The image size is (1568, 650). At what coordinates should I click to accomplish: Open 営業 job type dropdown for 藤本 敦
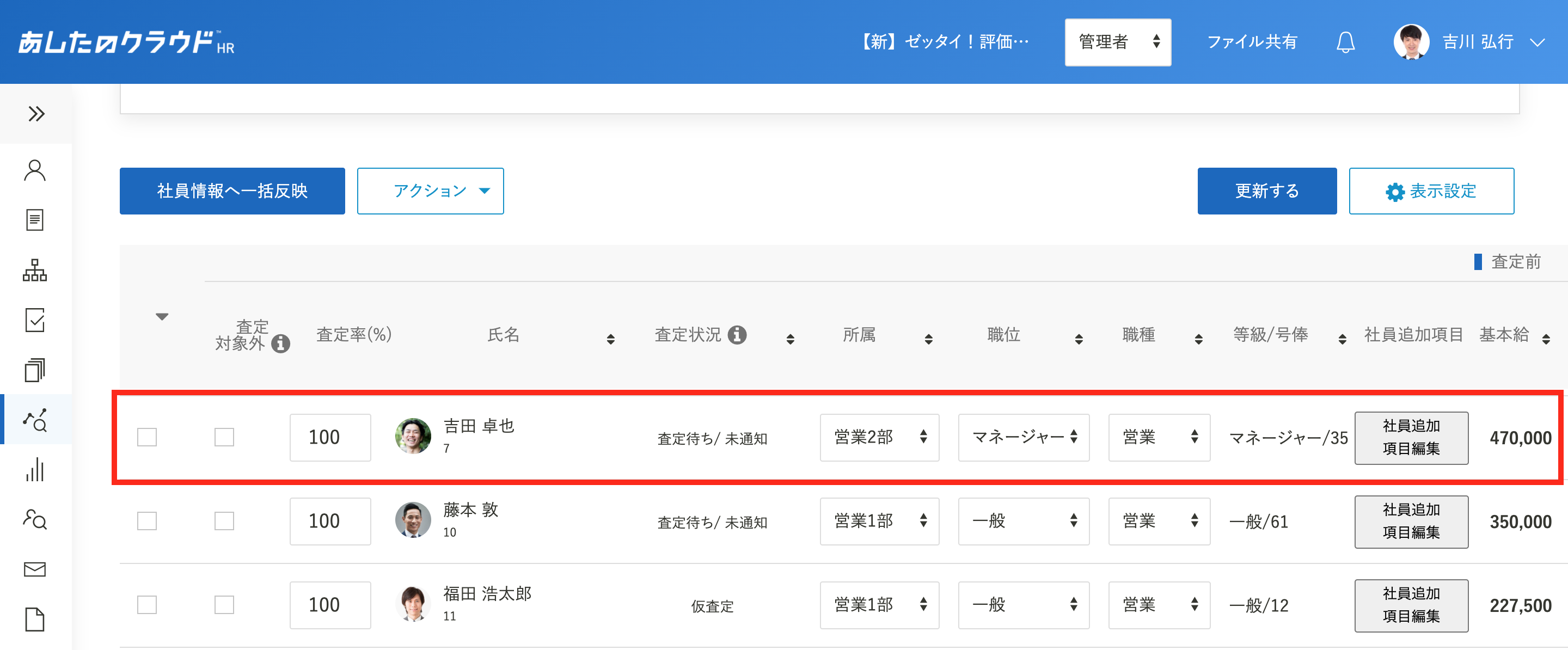1159,522
